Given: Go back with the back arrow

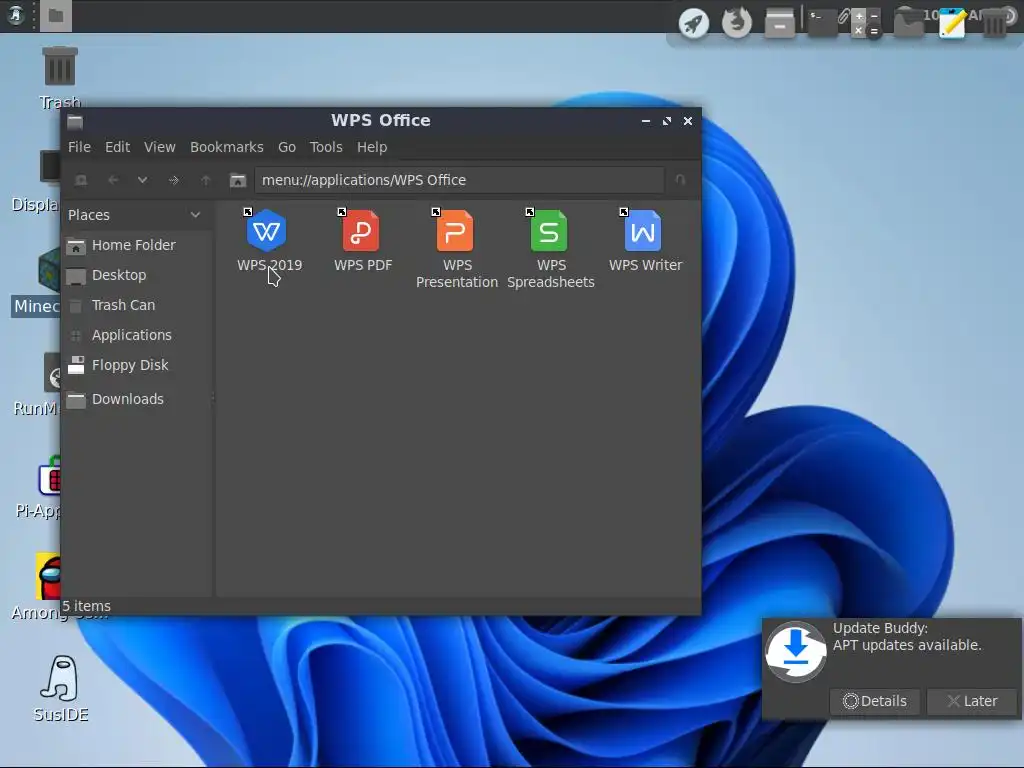Looking at the screenshot, I should tap(112, 180).
